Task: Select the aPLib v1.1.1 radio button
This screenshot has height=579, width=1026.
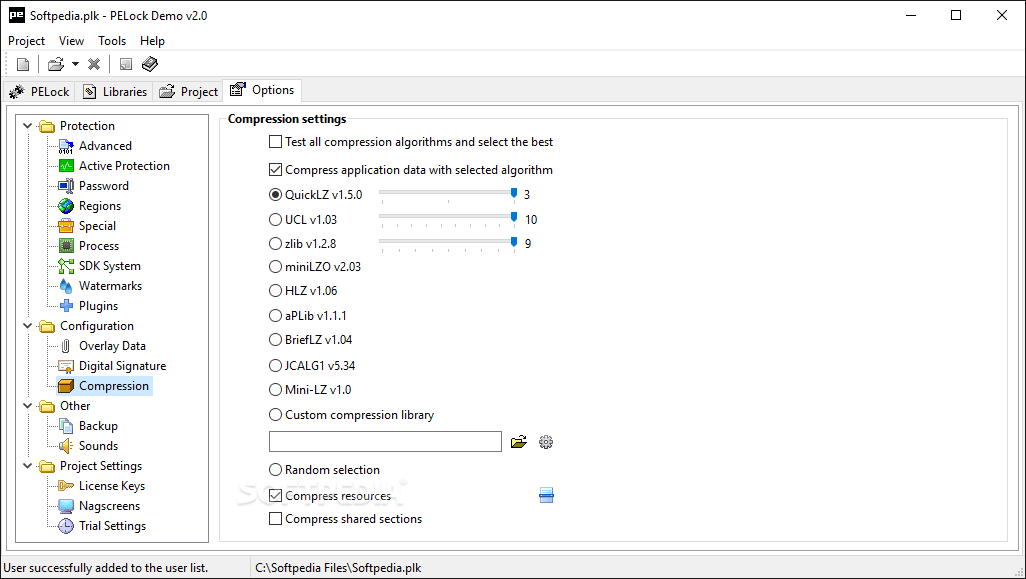Action: (275, 316)
